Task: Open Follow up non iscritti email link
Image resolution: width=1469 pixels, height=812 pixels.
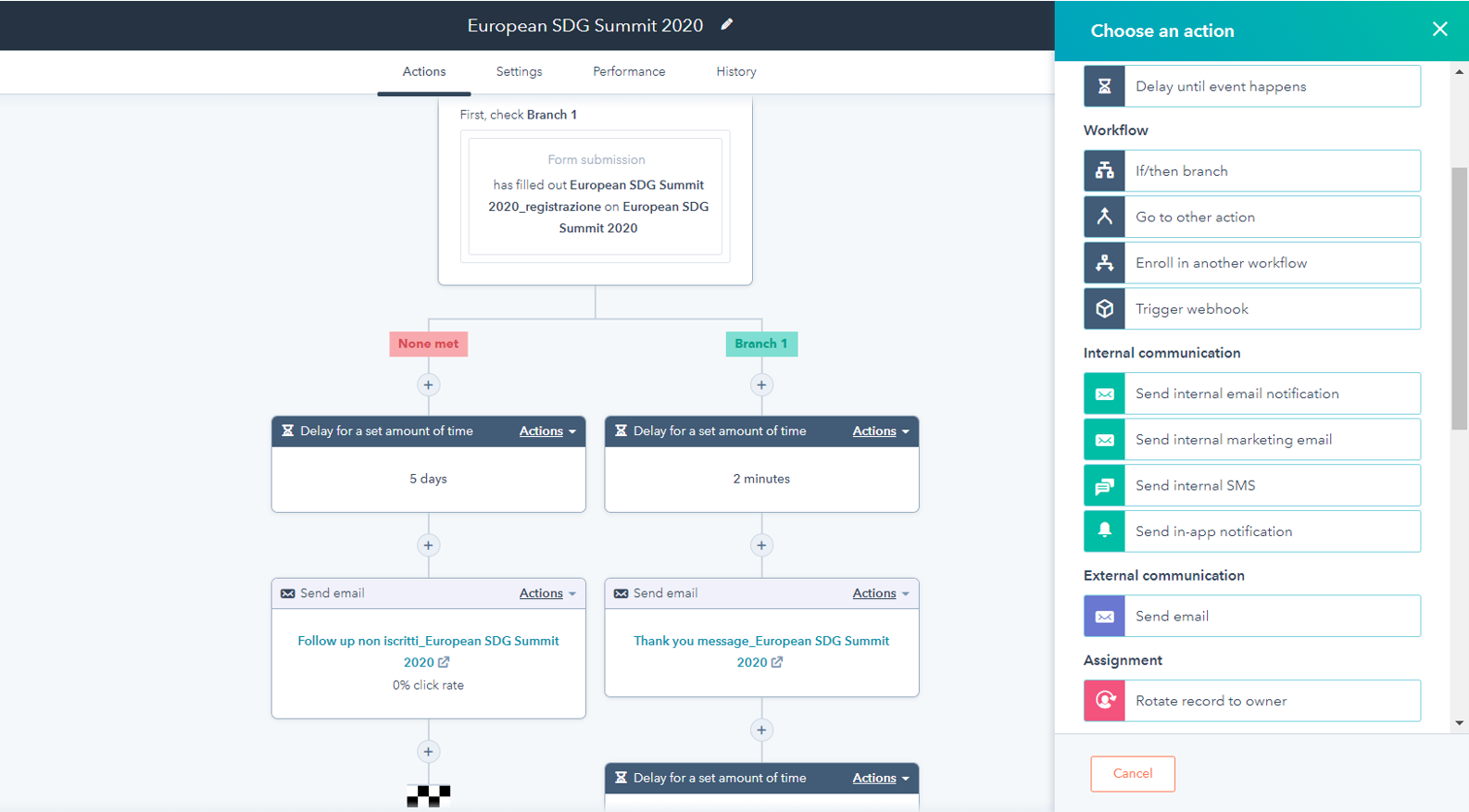Action: (x=428, y=651)
